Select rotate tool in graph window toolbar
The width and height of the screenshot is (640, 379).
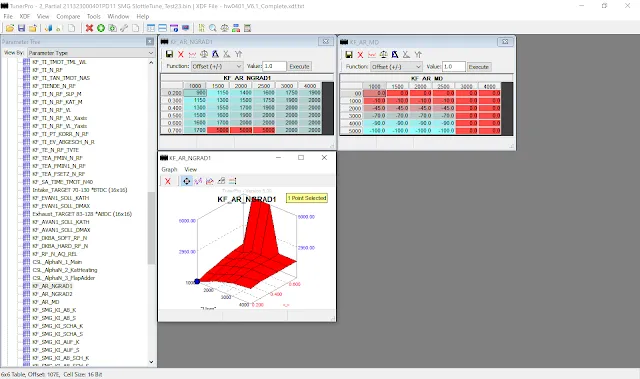187,181
